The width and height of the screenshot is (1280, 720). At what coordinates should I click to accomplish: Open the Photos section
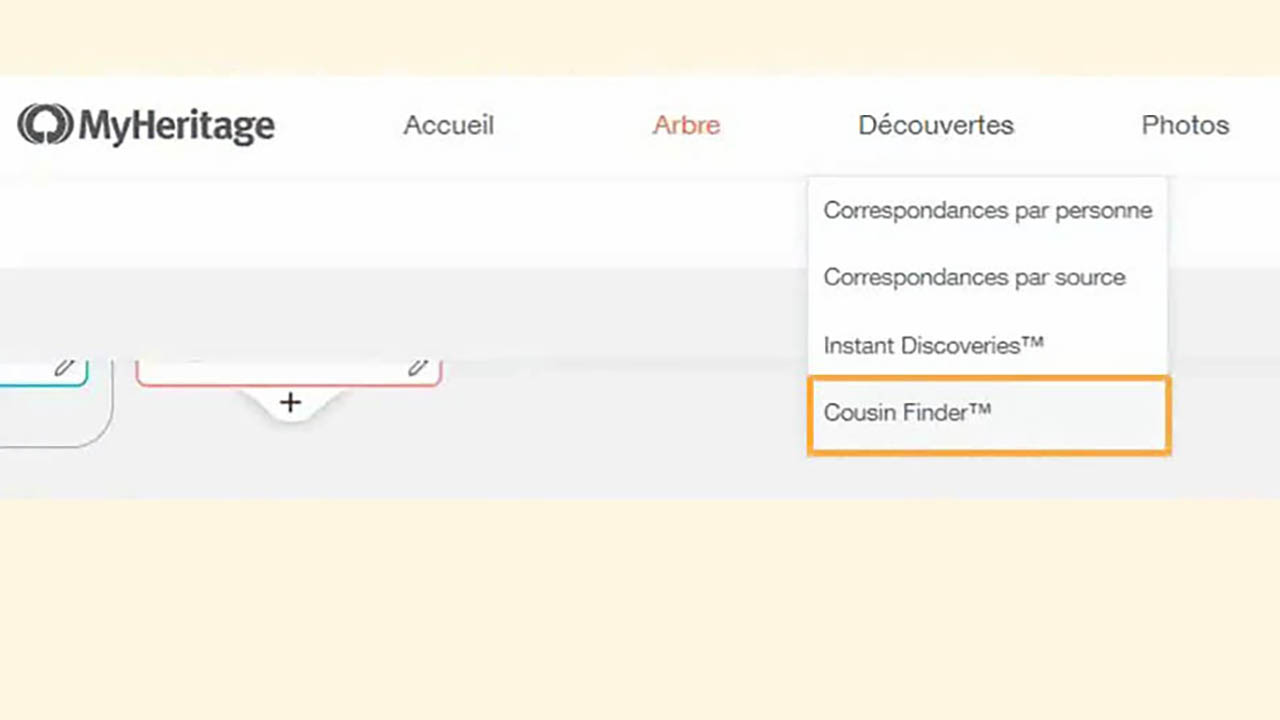coord(1185,125)
